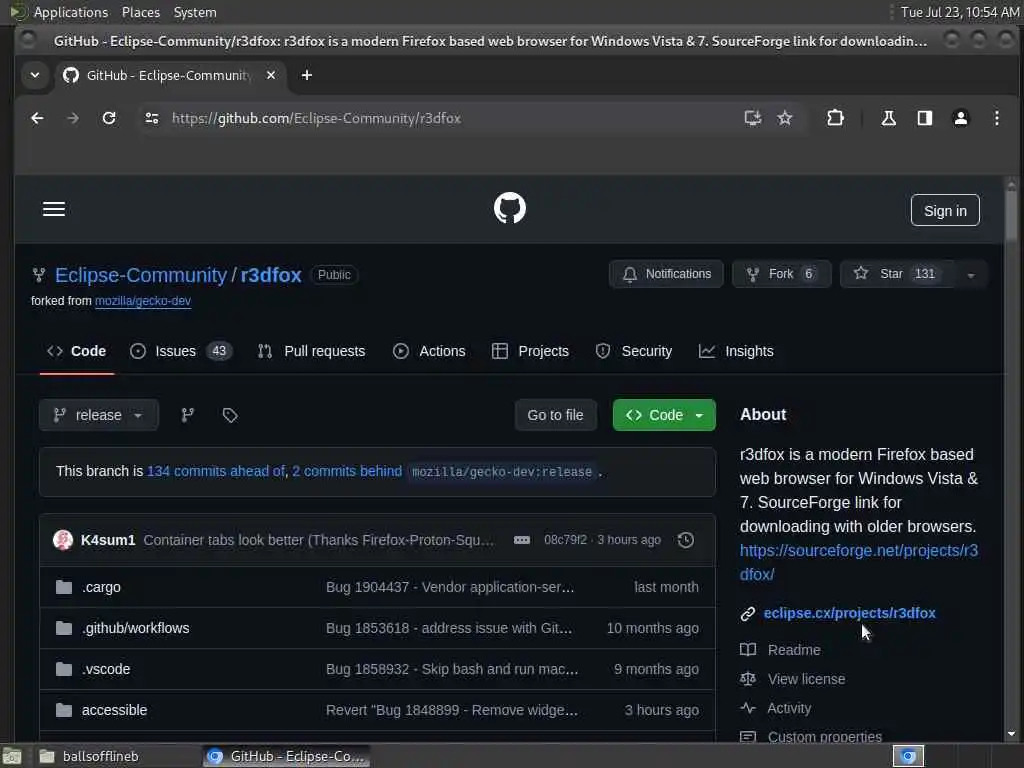Image resolution: width=1024 pixels, height=768 pixels.
Task: Open View license link
Action: pyautogui.click(x=806, y=679)
